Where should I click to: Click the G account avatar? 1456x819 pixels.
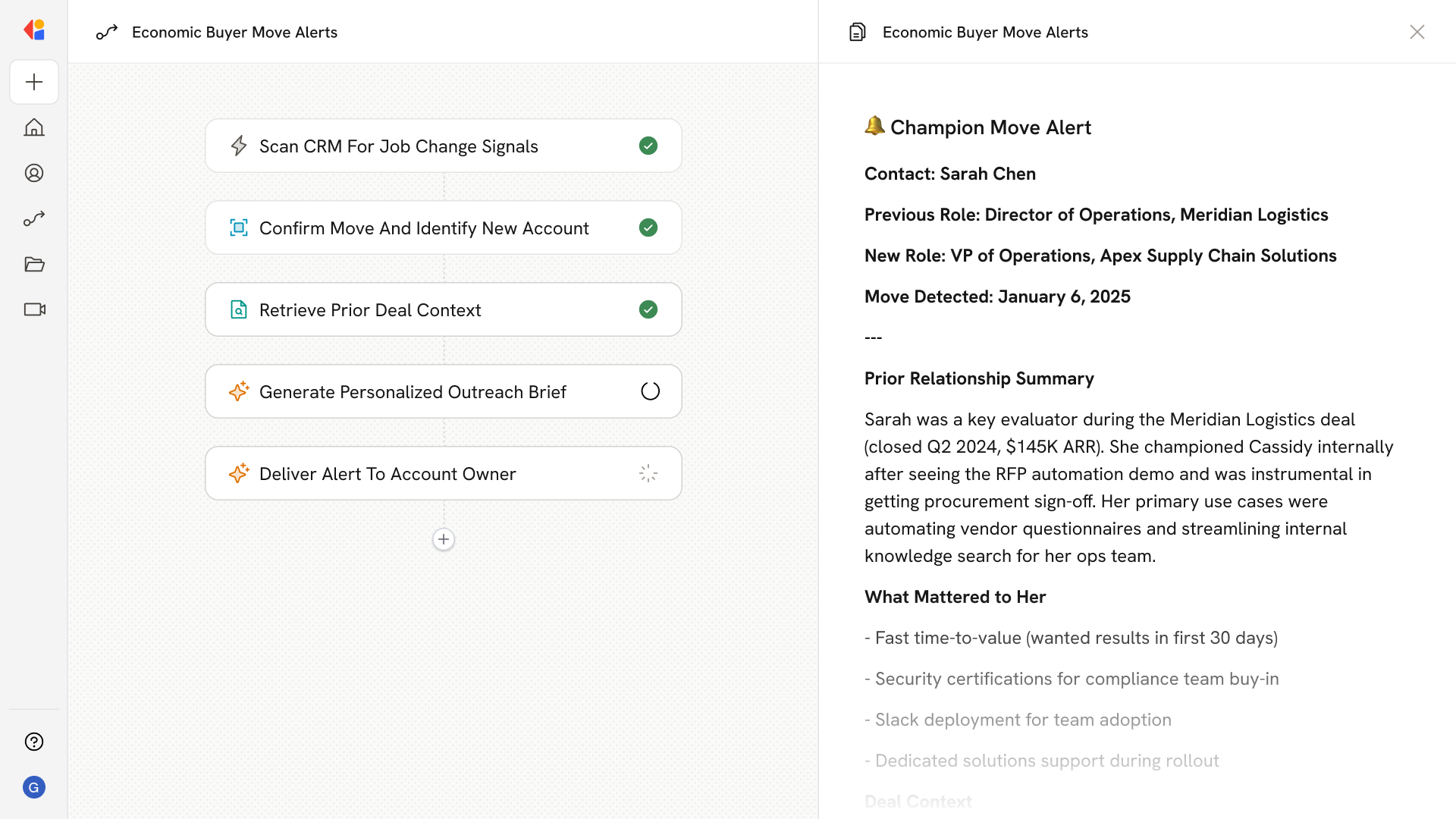coord(34,787)
